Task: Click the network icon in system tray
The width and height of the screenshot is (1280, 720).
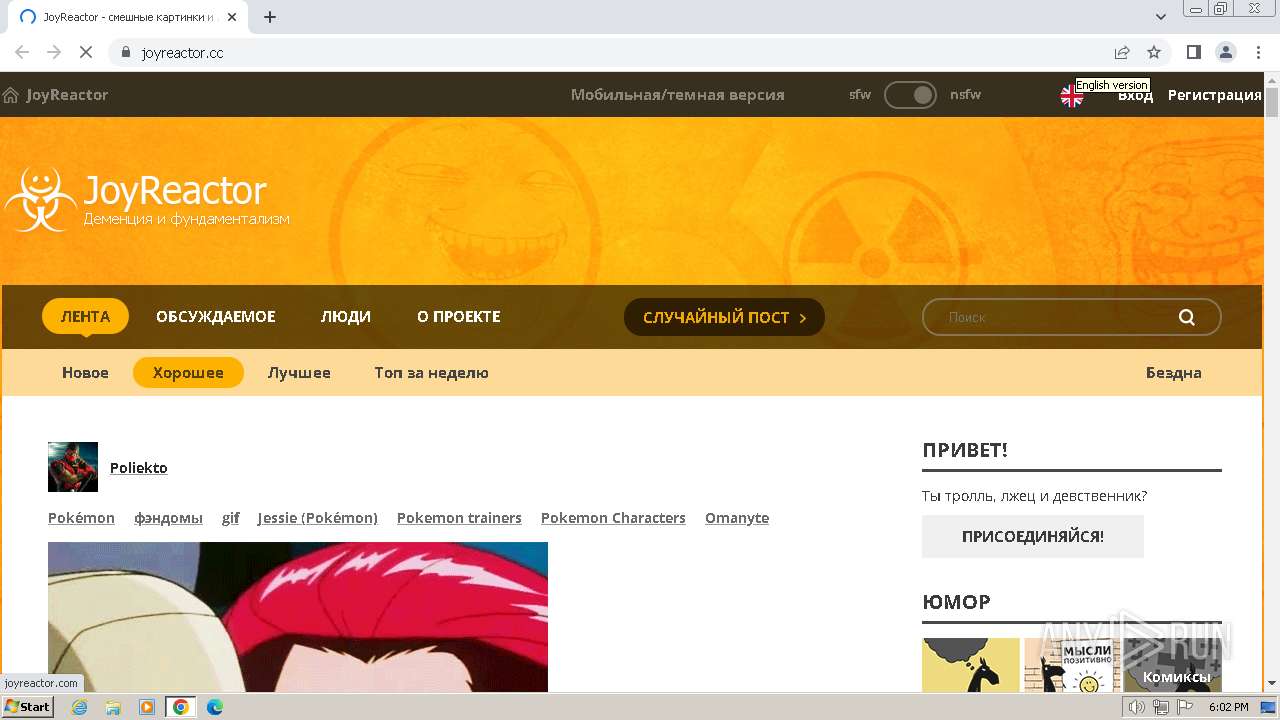Action: (x=1161, y=707)
